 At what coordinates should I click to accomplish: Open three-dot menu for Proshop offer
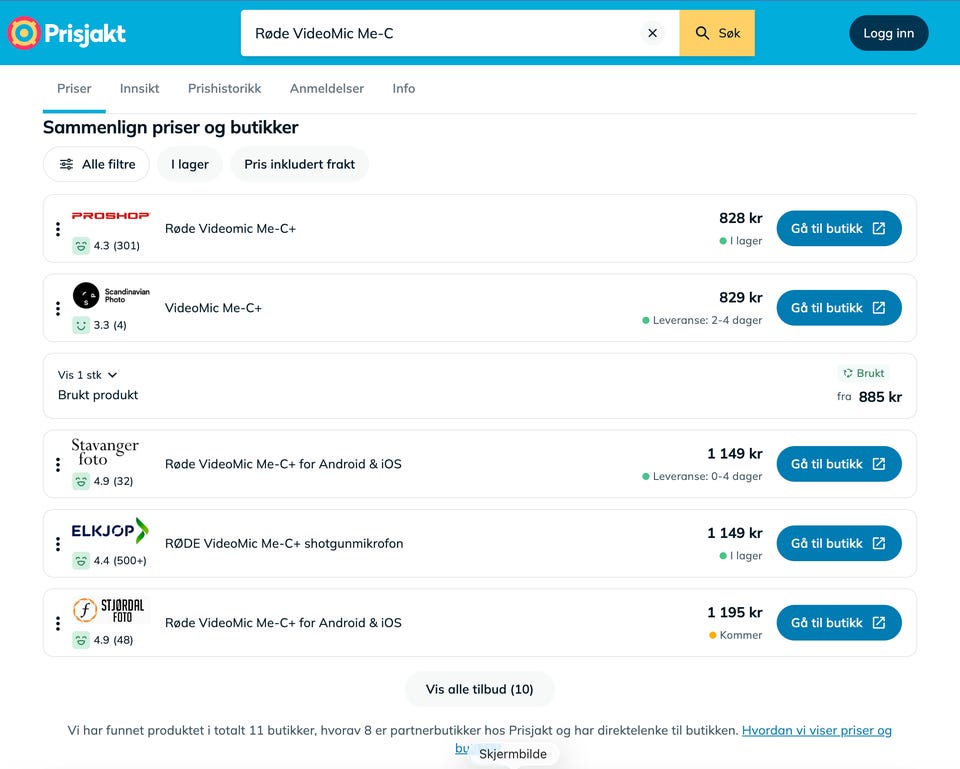(x=58, y=229)
